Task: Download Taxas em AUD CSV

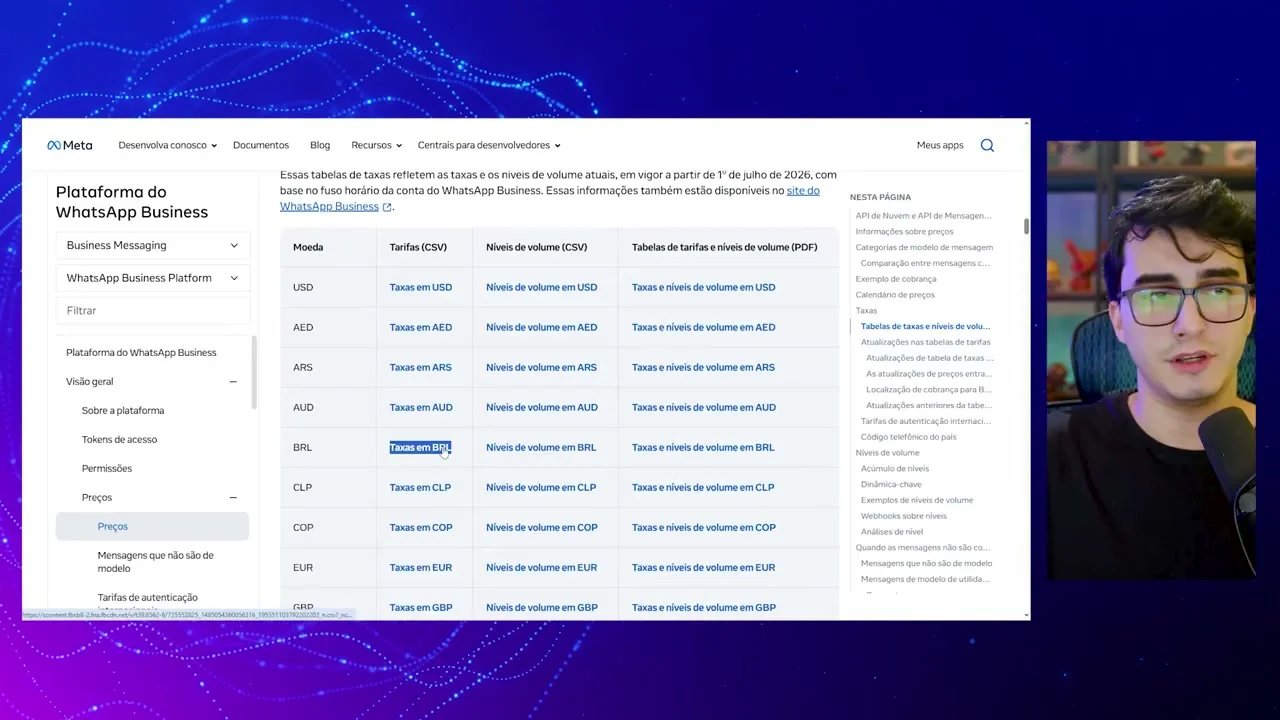Action: coord(421,407)
